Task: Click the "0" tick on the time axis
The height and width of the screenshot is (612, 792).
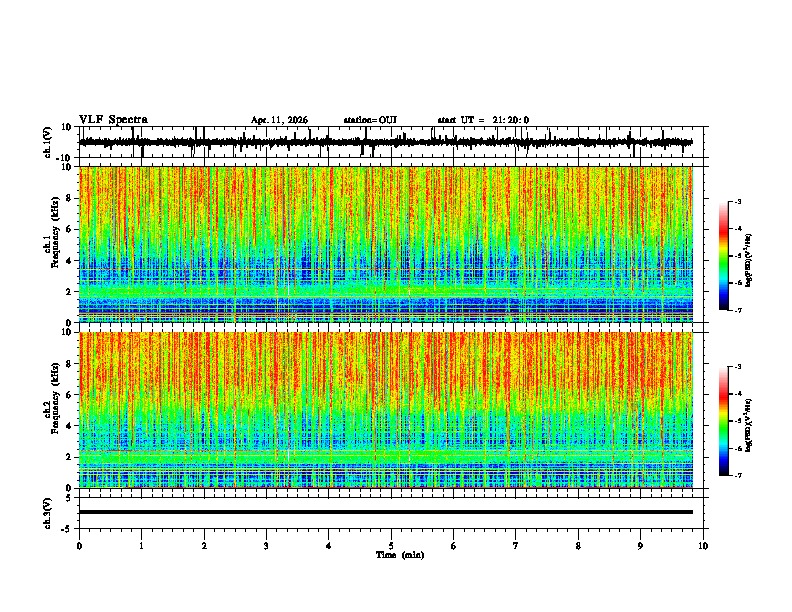Action: click(79, 546)
